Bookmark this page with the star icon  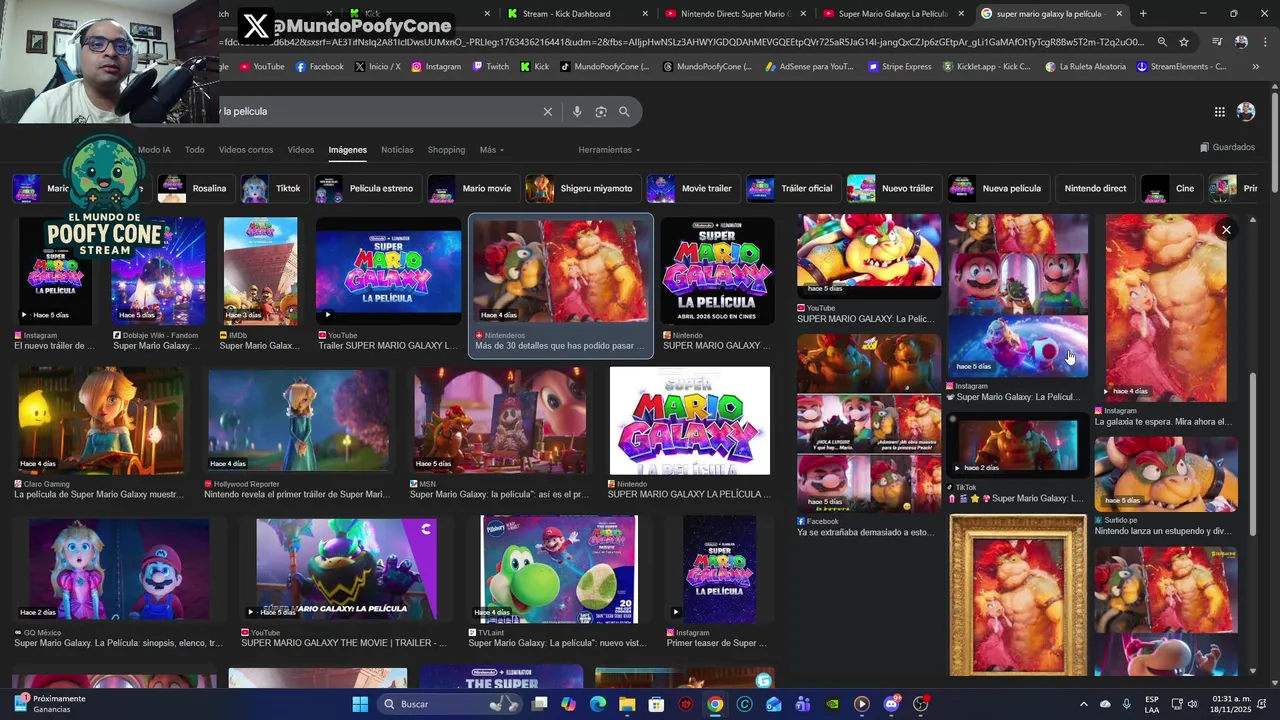[1184, 42]
